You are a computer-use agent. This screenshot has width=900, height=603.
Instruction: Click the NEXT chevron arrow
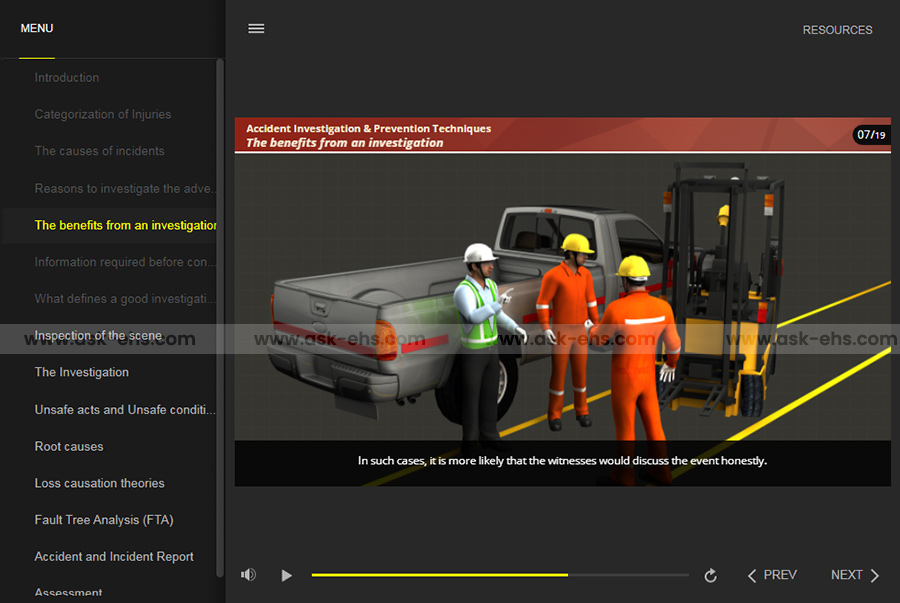point(874,575)
